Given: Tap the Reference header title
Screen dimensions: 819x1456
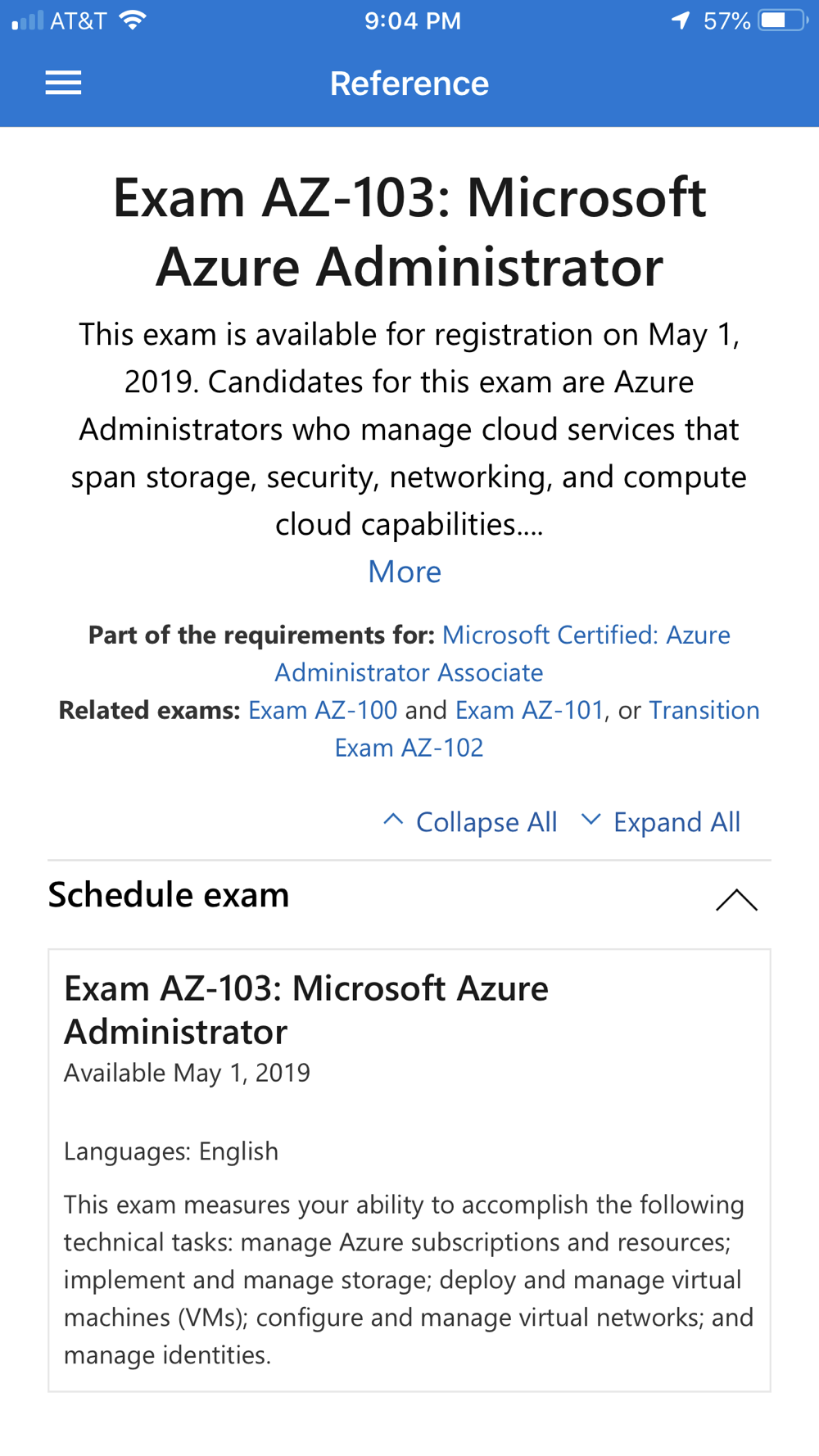Looking at the screenshot, I should [x=409, y=84].
